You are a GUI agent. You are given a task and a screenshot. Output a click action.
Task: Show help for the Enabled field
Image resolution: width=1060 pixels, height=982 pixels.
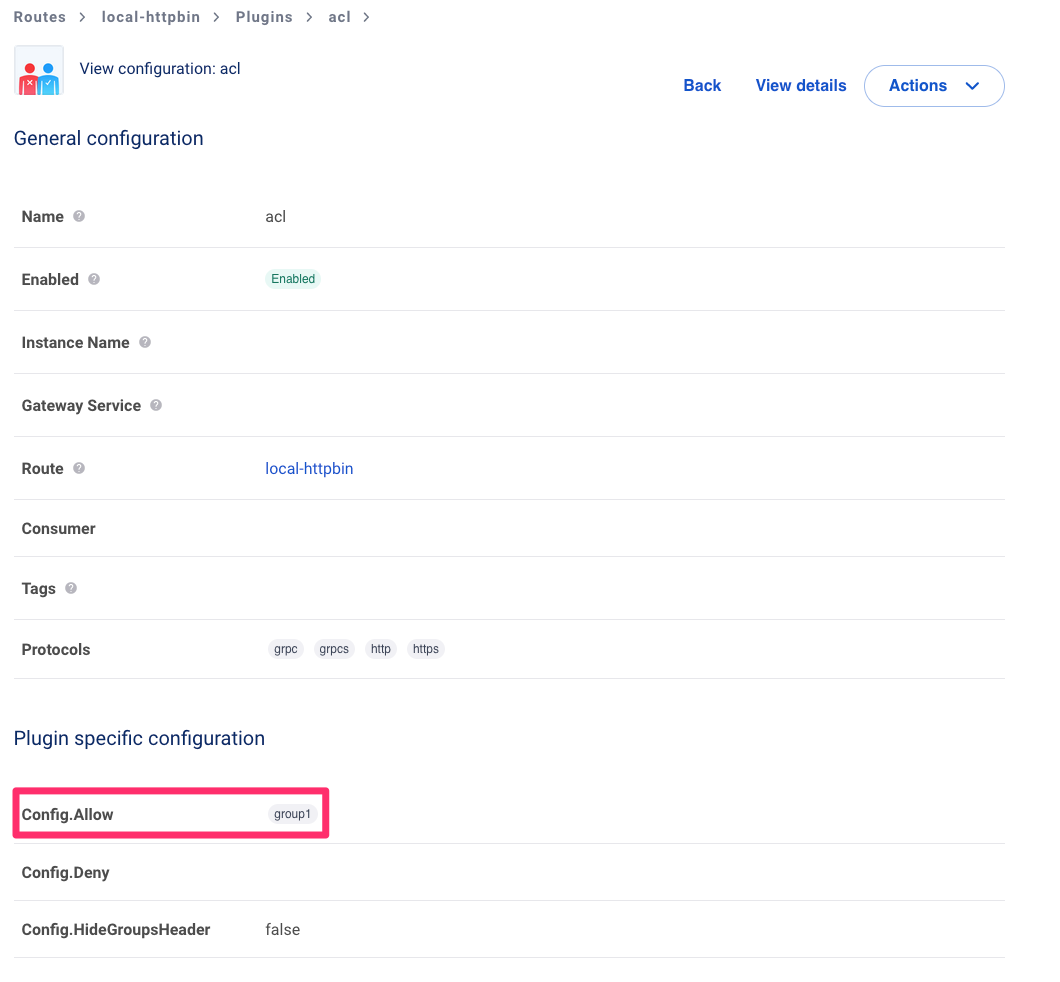[x=94, y=279]
